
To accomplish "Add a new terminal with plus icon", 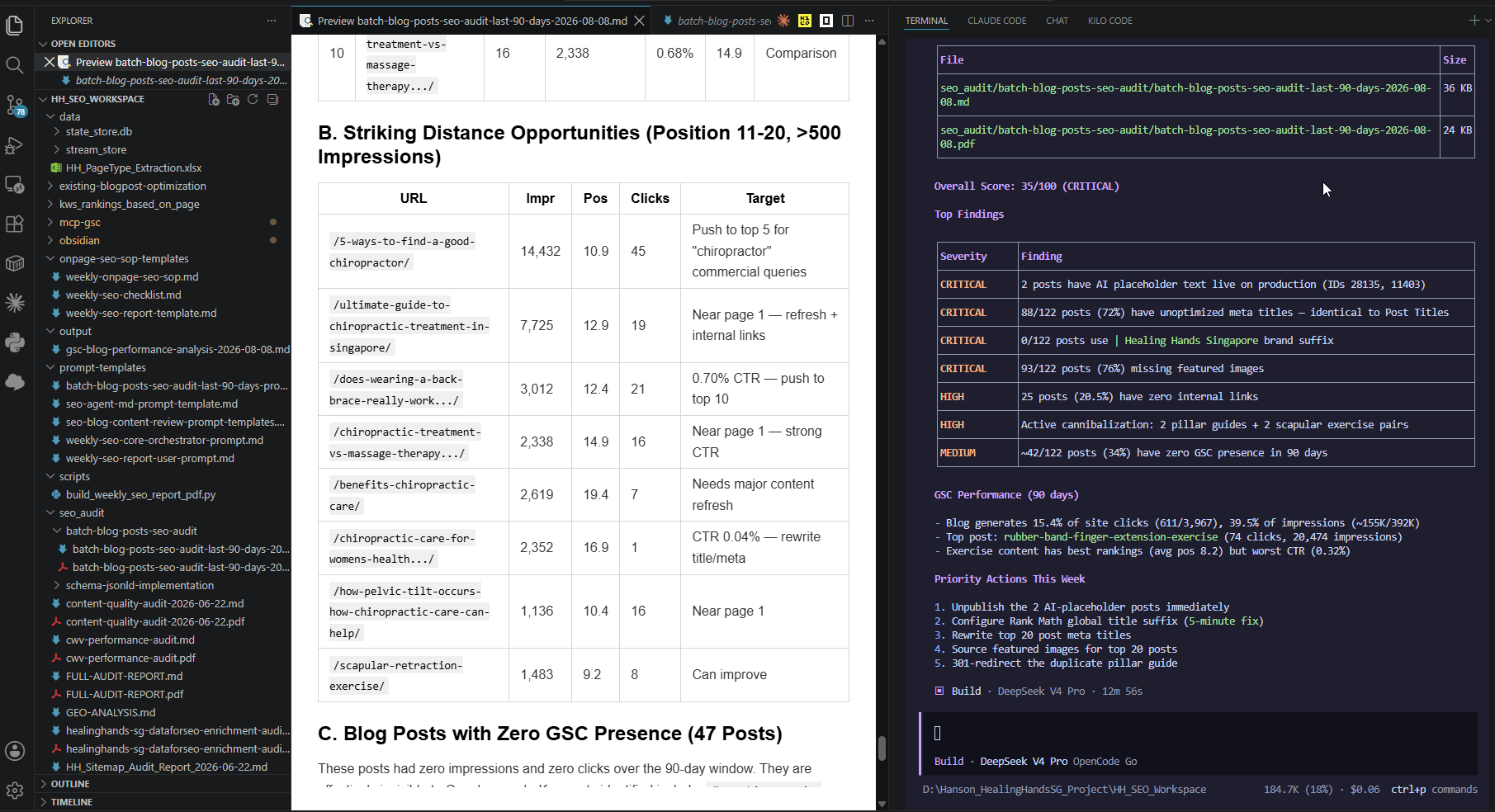I will (1474, 21).
